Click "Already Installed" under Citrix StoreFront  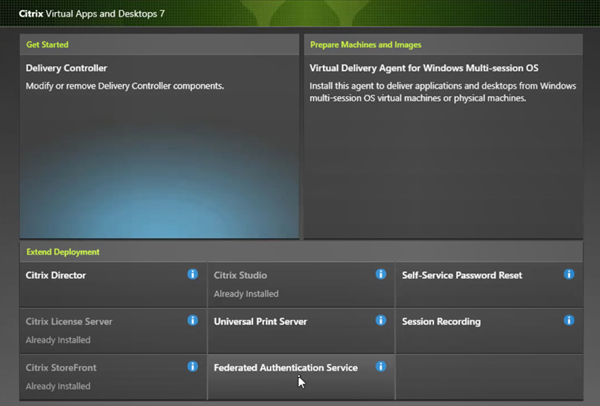click(x=58, y=386)
